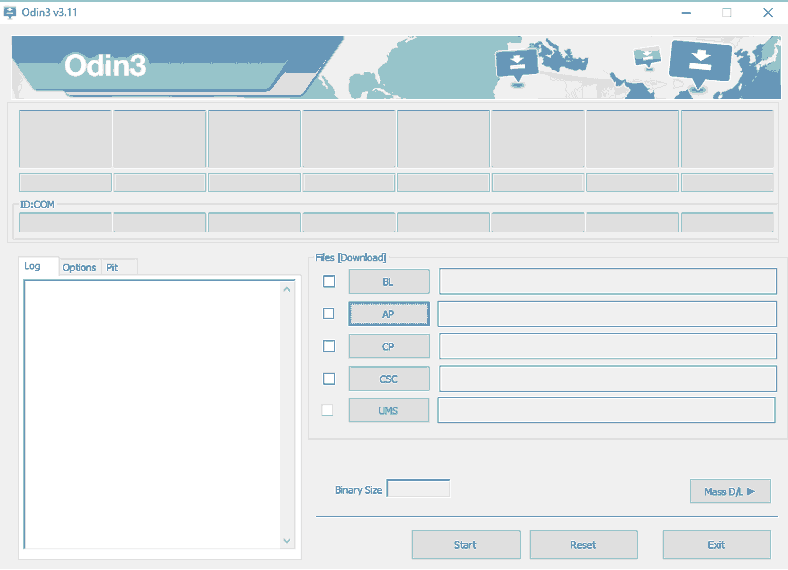Click the Odin3 app icon in title bar
The image size is (788, 570).
click(10, 13)
